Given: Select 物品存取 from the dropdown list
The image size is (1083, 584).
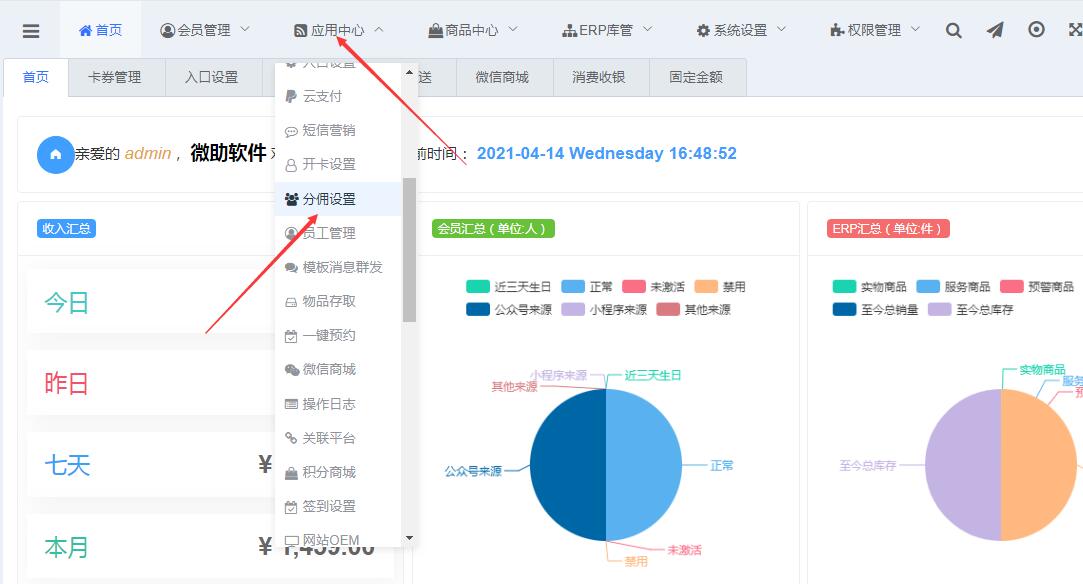Looking at the screenshot, I should [338, 302].
